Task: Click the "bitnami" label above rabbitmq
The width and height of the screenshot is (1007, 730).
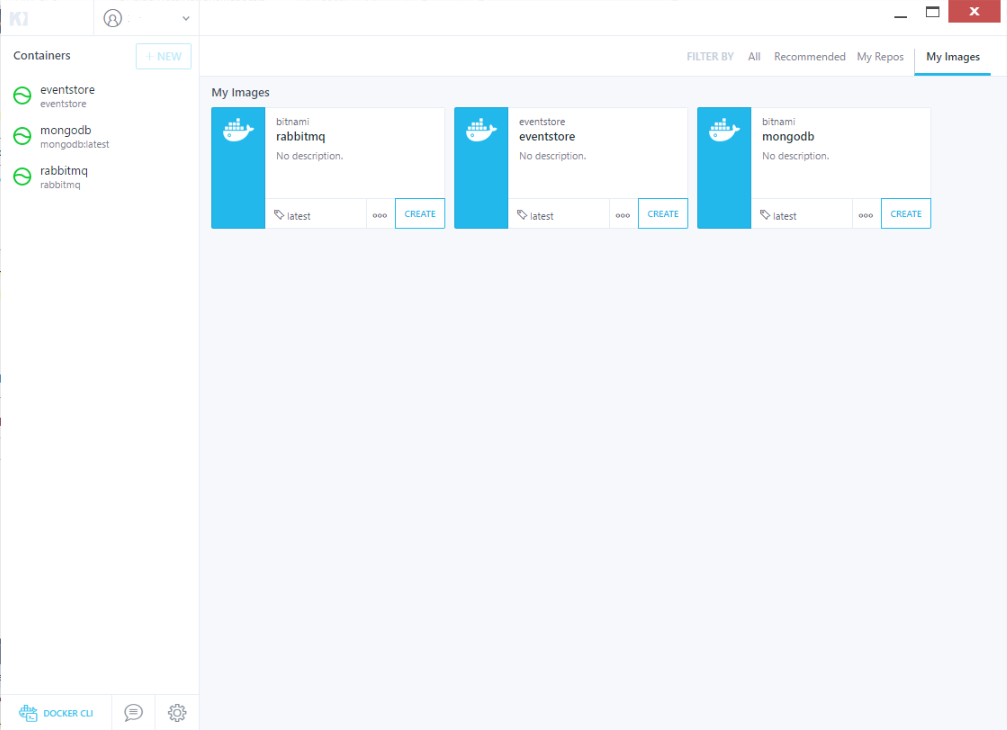Action: (292, 121)
